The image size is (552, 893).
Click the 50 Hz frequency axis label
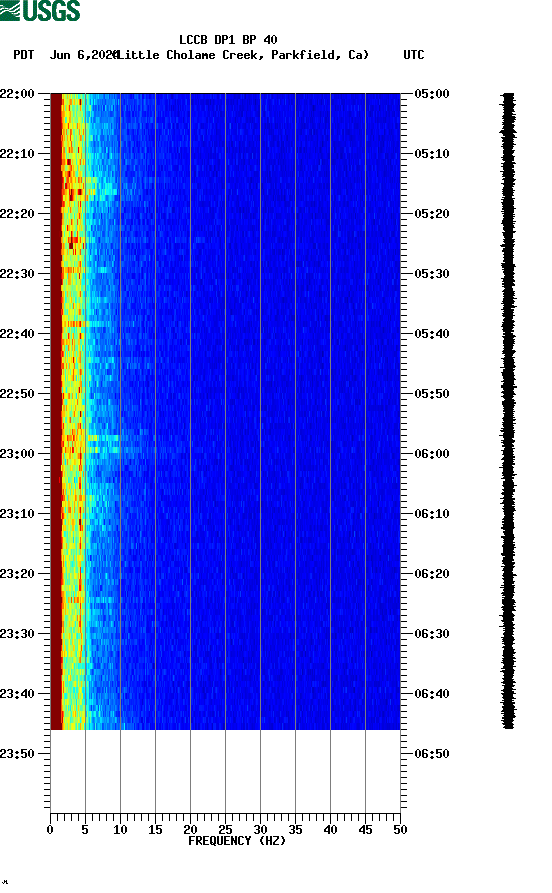(x=400, y=830)
